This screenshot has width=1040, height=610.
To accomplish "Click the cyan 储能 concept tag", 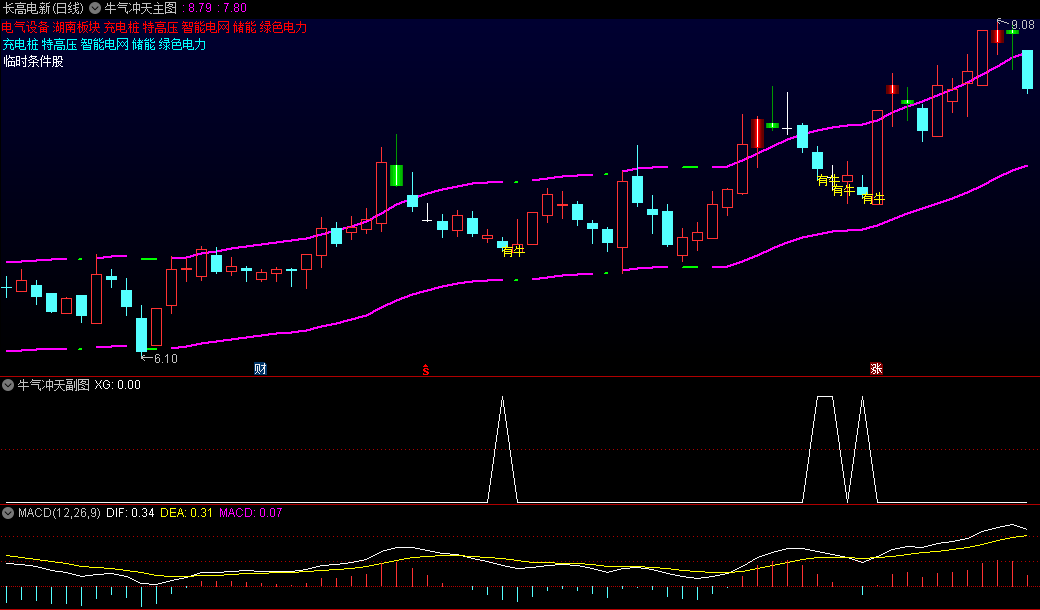I will [144, 45].
